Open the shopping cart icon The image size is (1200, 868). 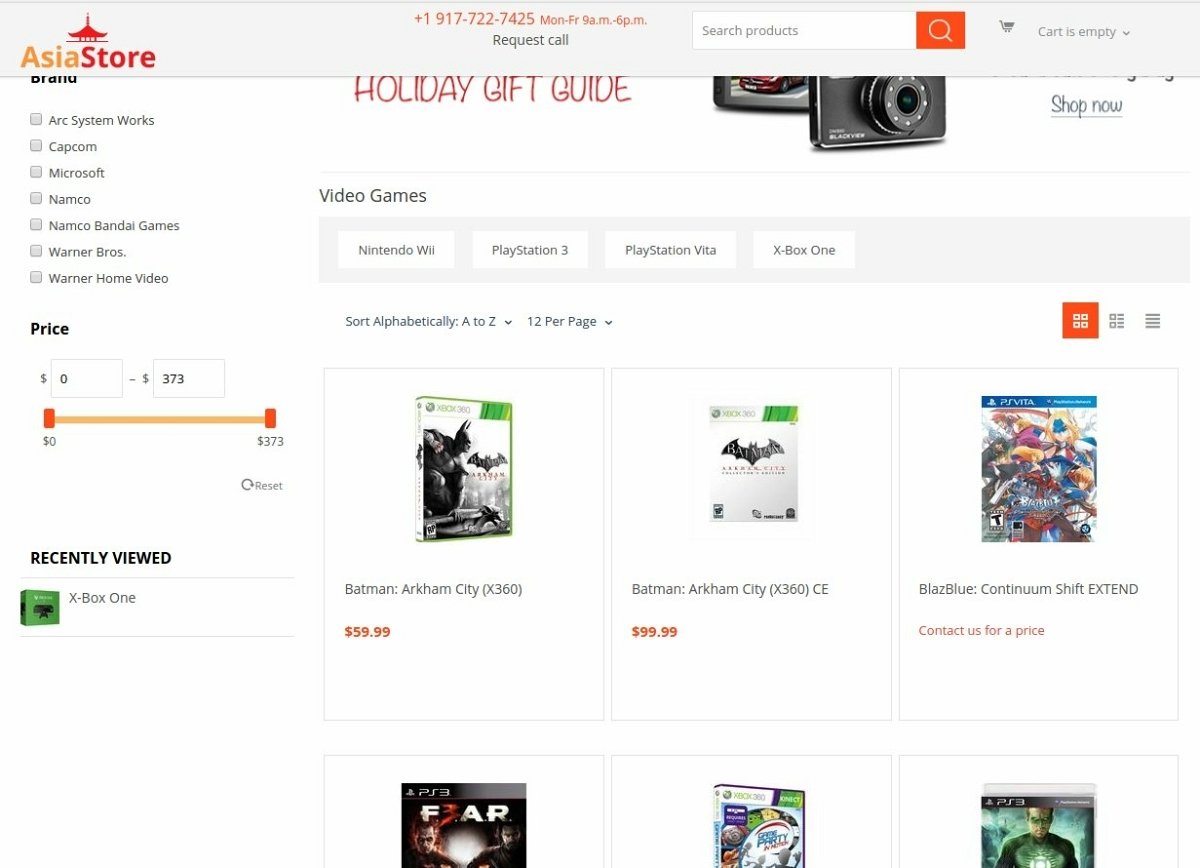1006,27
